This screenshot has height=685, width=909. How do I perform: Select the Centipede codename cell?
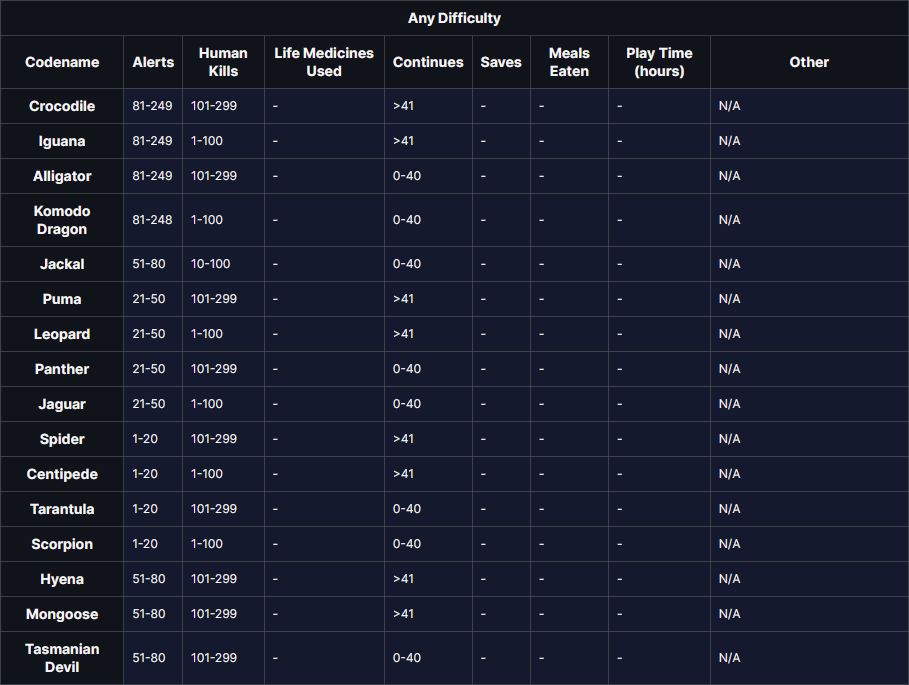point(62,474)
